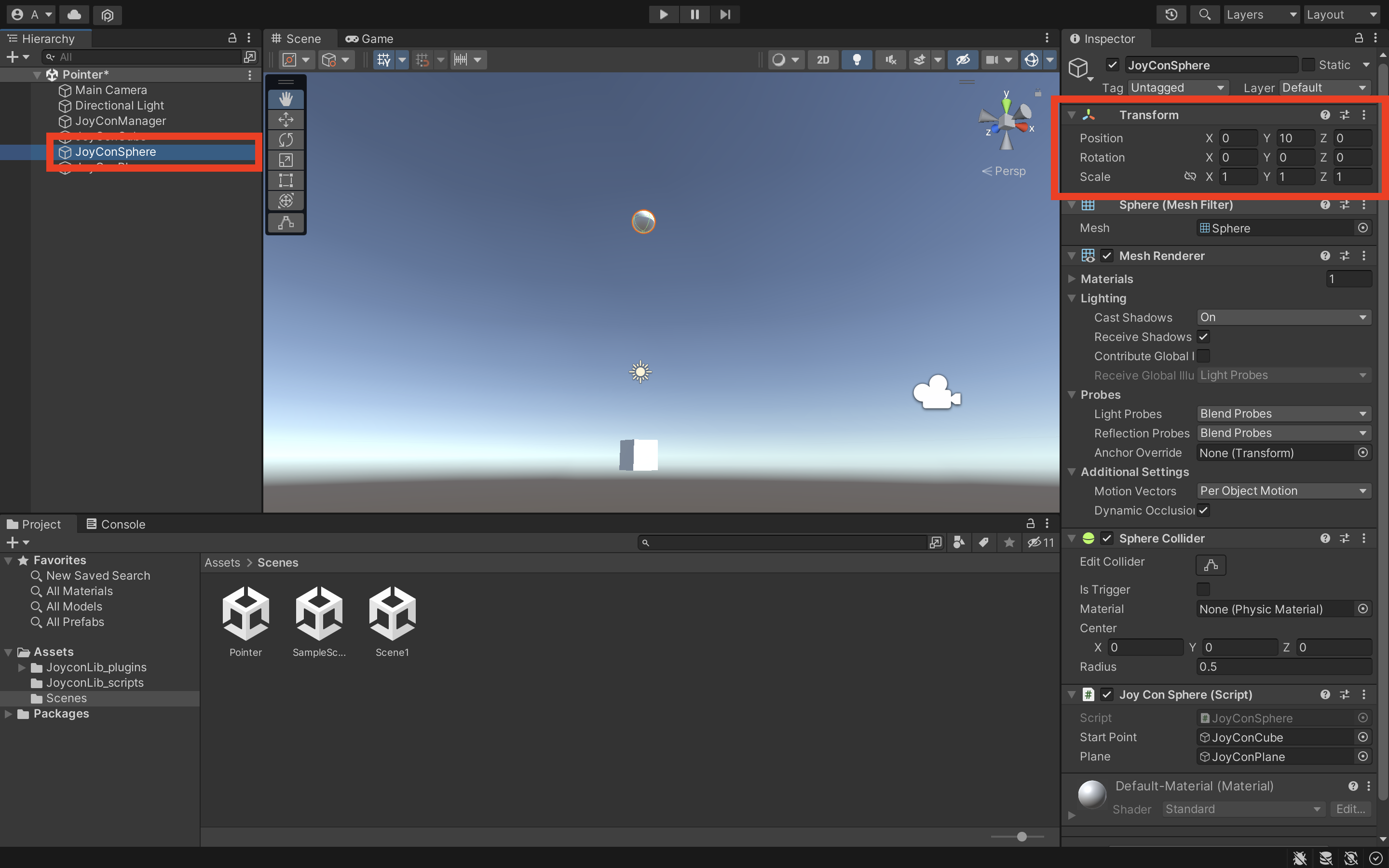
Task: Select the Scale tool in scene toolbar
Action: tap(286, 160)
